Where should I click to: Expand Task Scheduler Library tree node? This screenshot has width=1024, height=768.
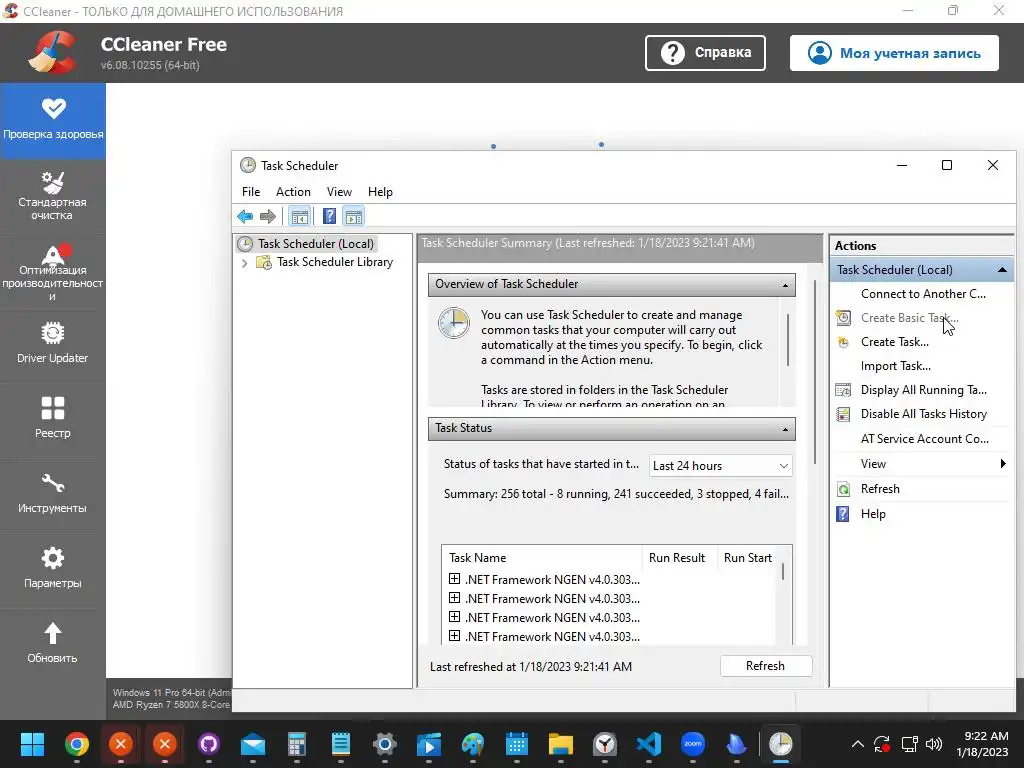[x=244, y=263]
